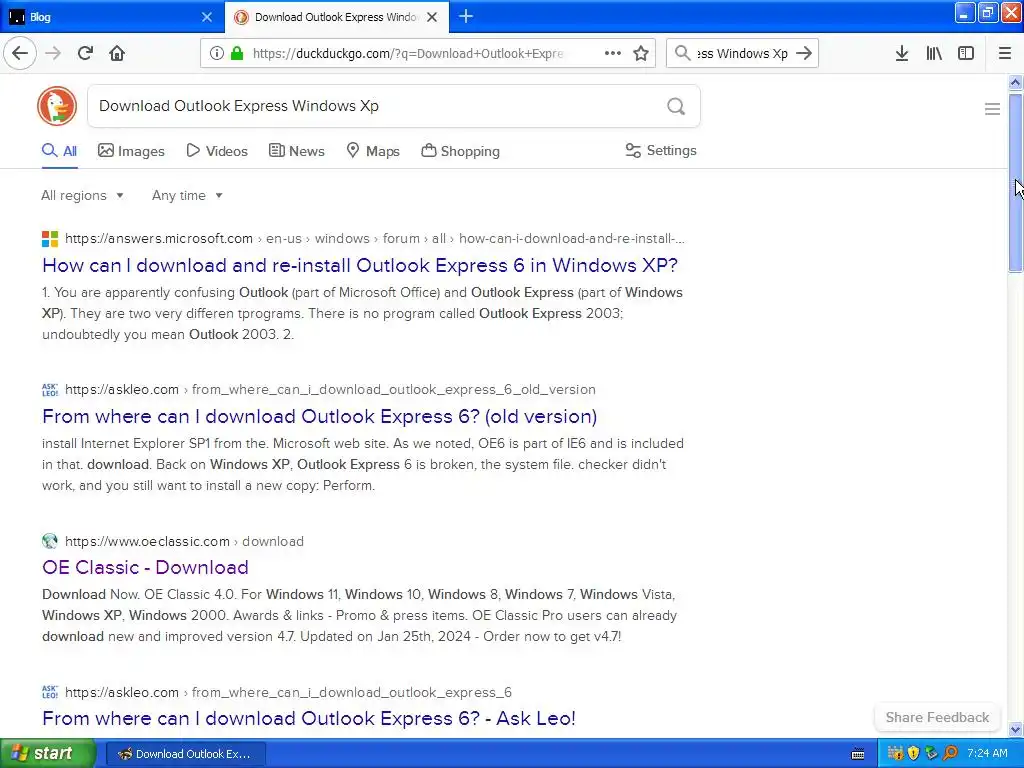Viewport: 1024px width, 768px height.
Task: Click Microsoft favicon beside answers.microsoft.com
Action: click(x=50, y=238)
